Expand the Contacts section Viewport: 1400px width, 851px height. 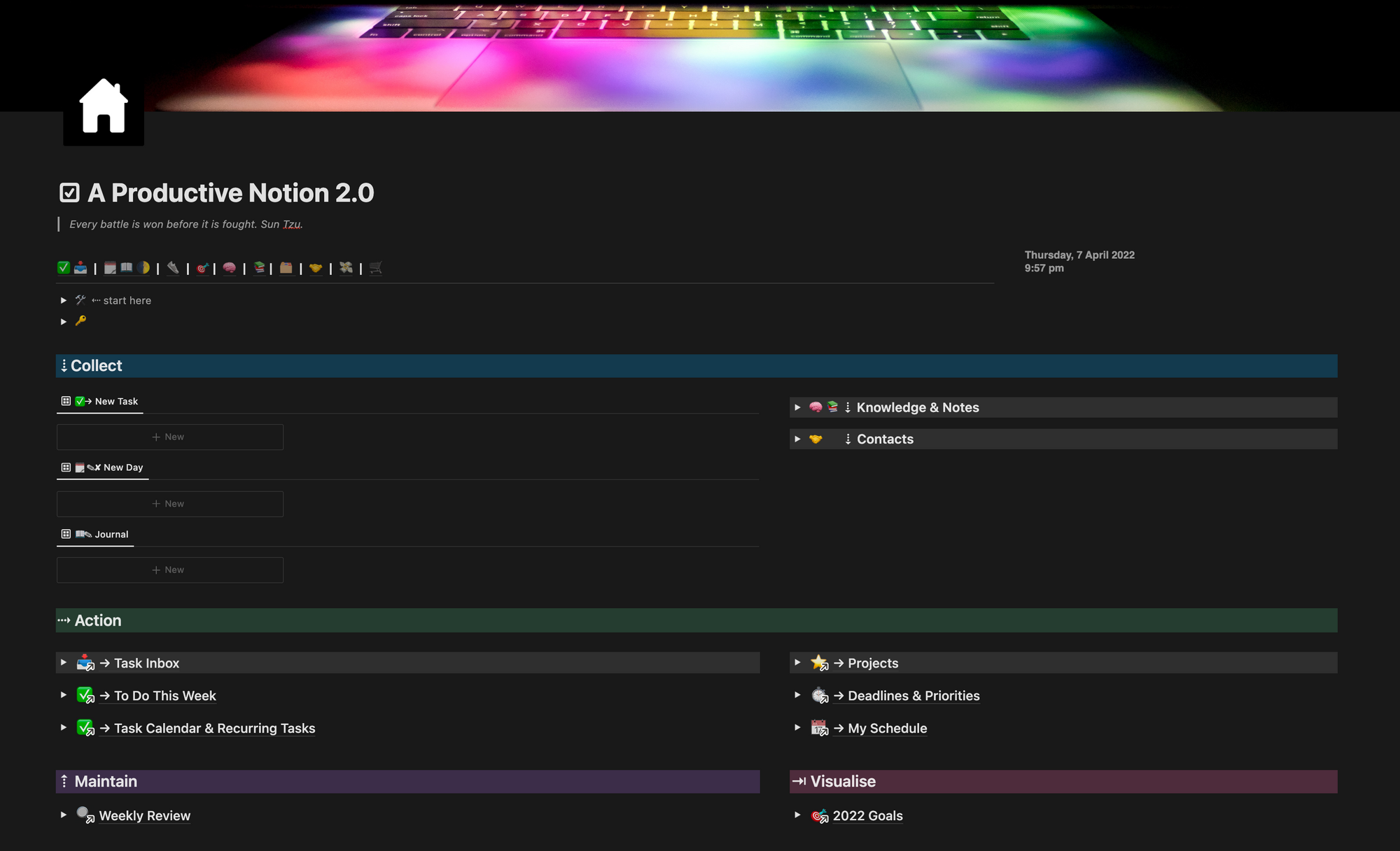pos(797,439)
